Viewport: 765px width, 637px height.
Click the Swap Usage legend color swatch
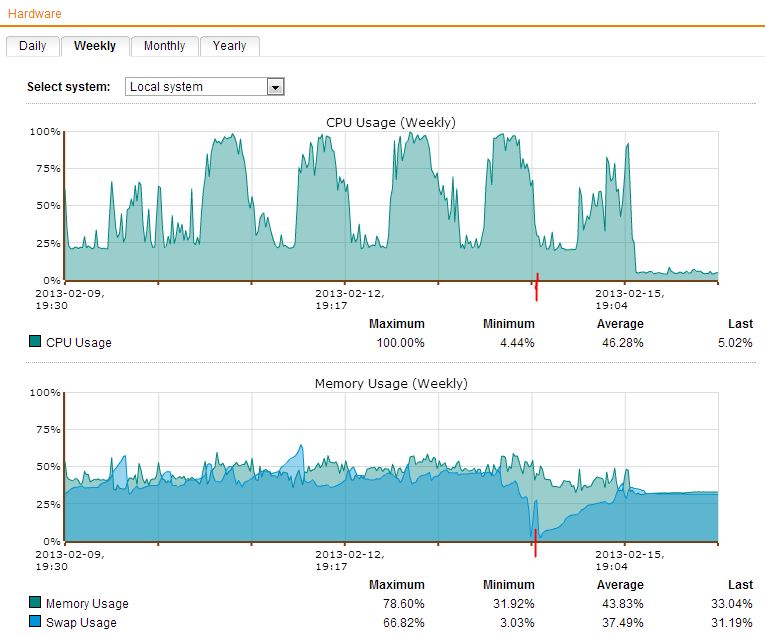(36, 622)
